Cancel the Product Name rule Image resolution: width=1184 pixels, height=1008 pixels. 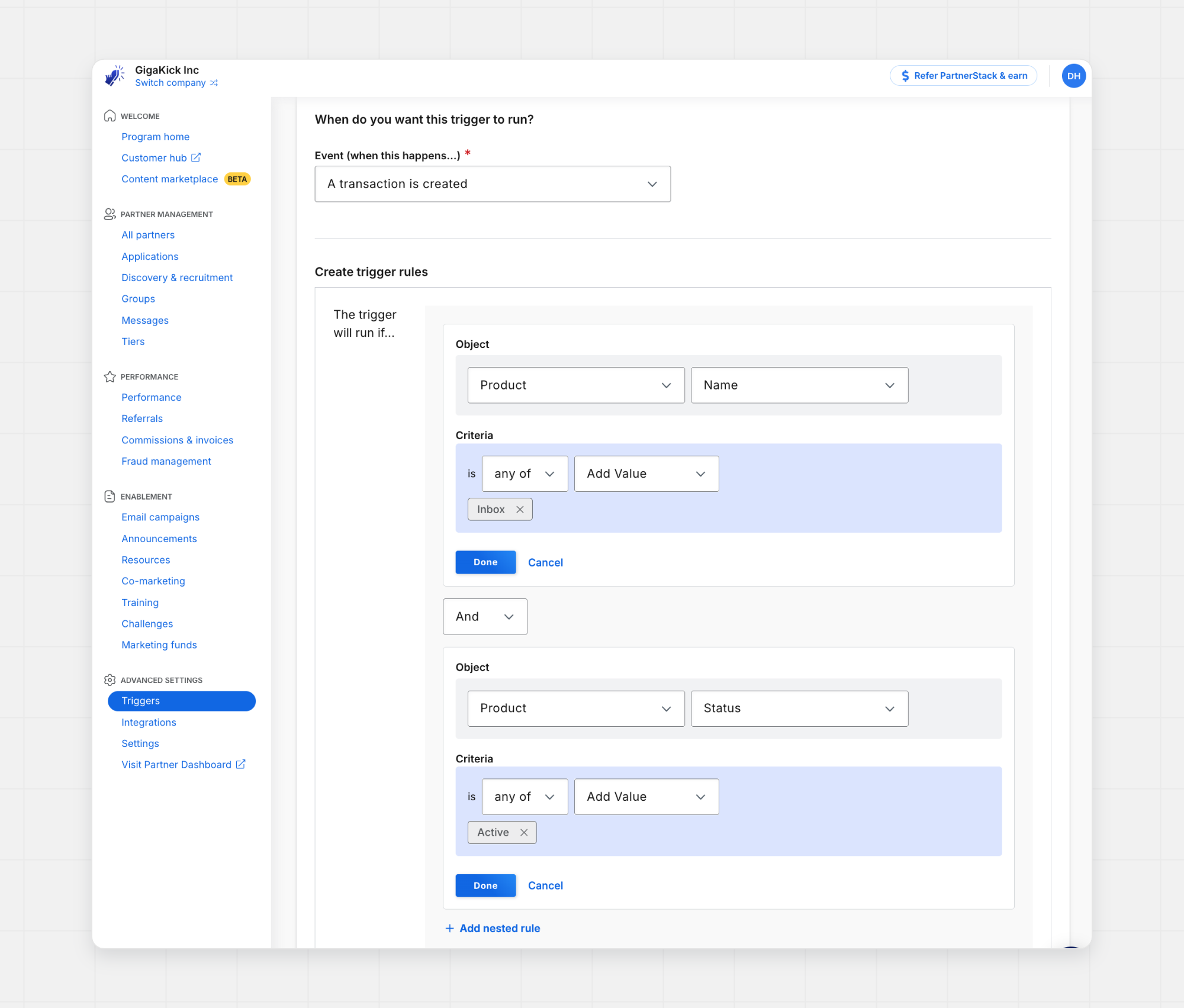(545, 563)
